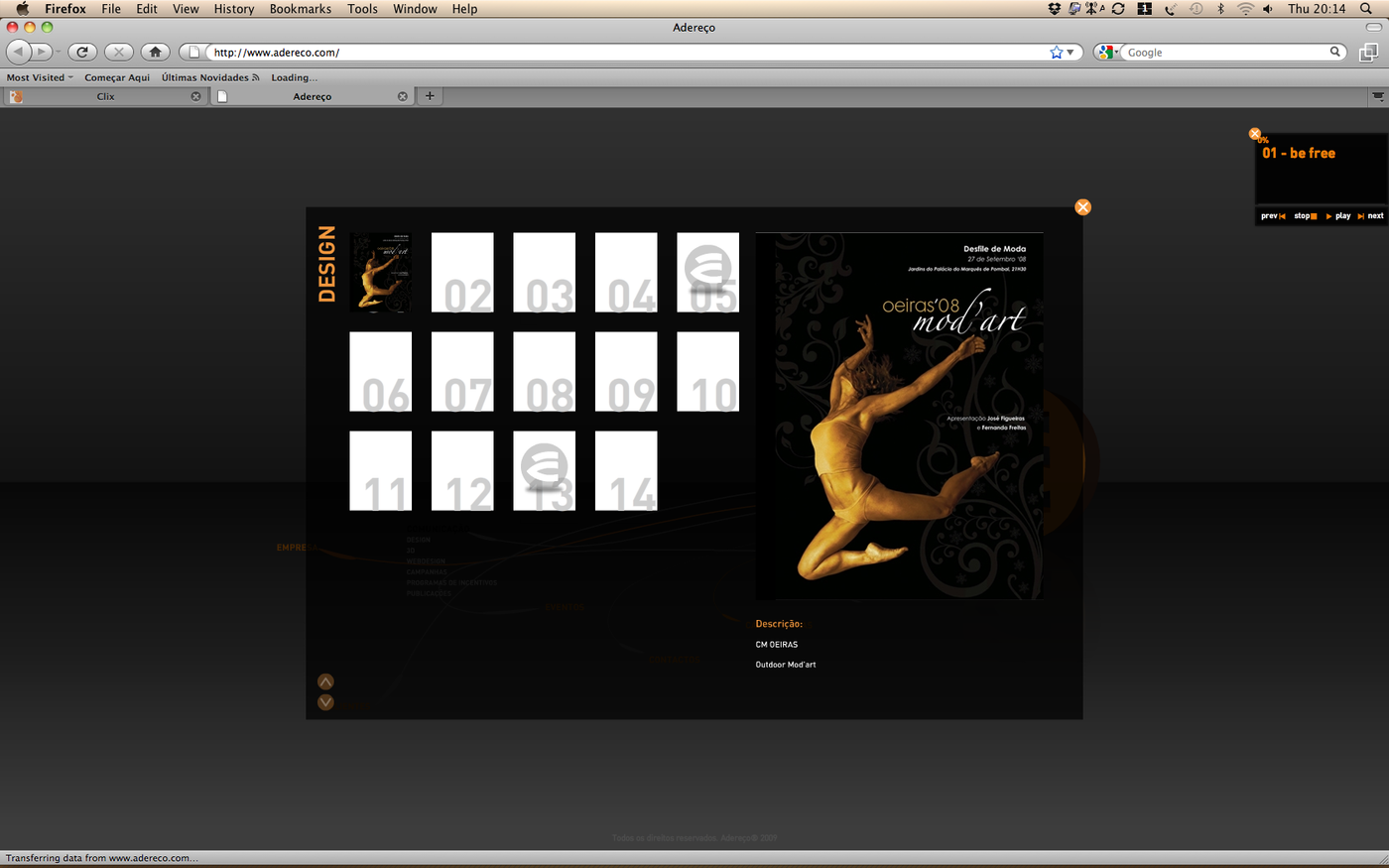
Task: Click the phone handset menu bar icon
Action: click(1171, 9)
